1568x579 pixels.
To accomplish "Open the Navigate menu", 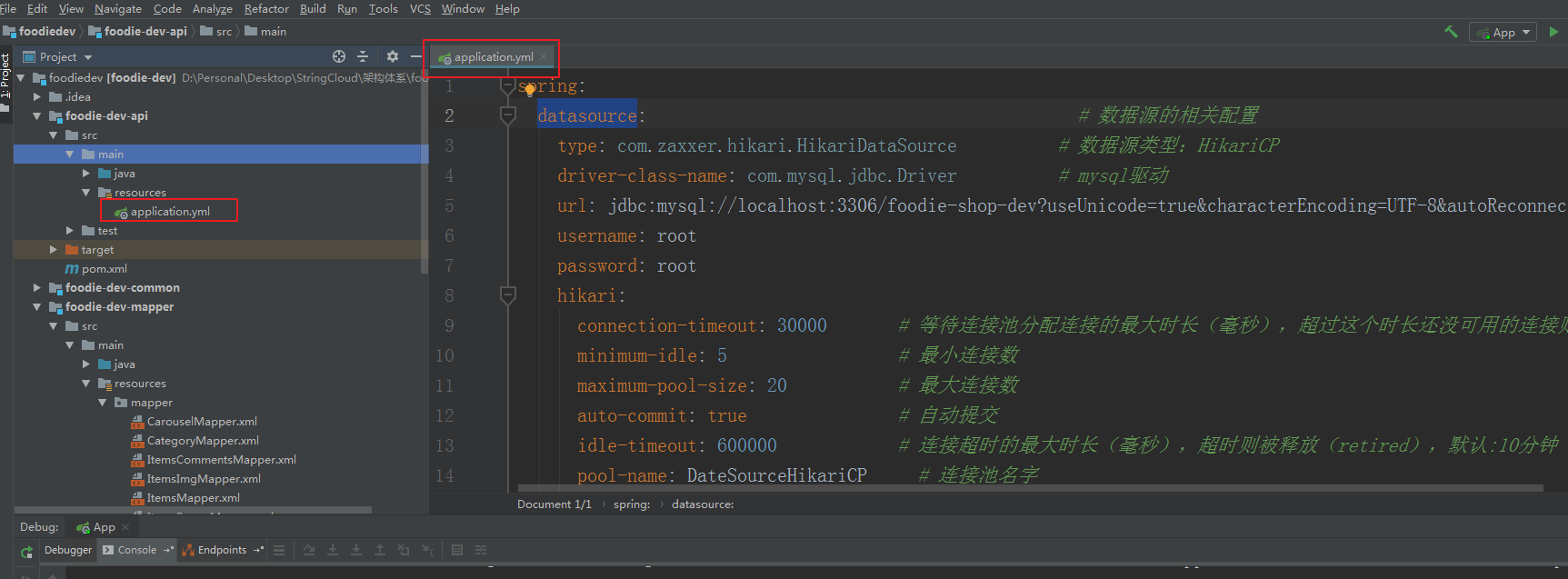I will point(118,8).
